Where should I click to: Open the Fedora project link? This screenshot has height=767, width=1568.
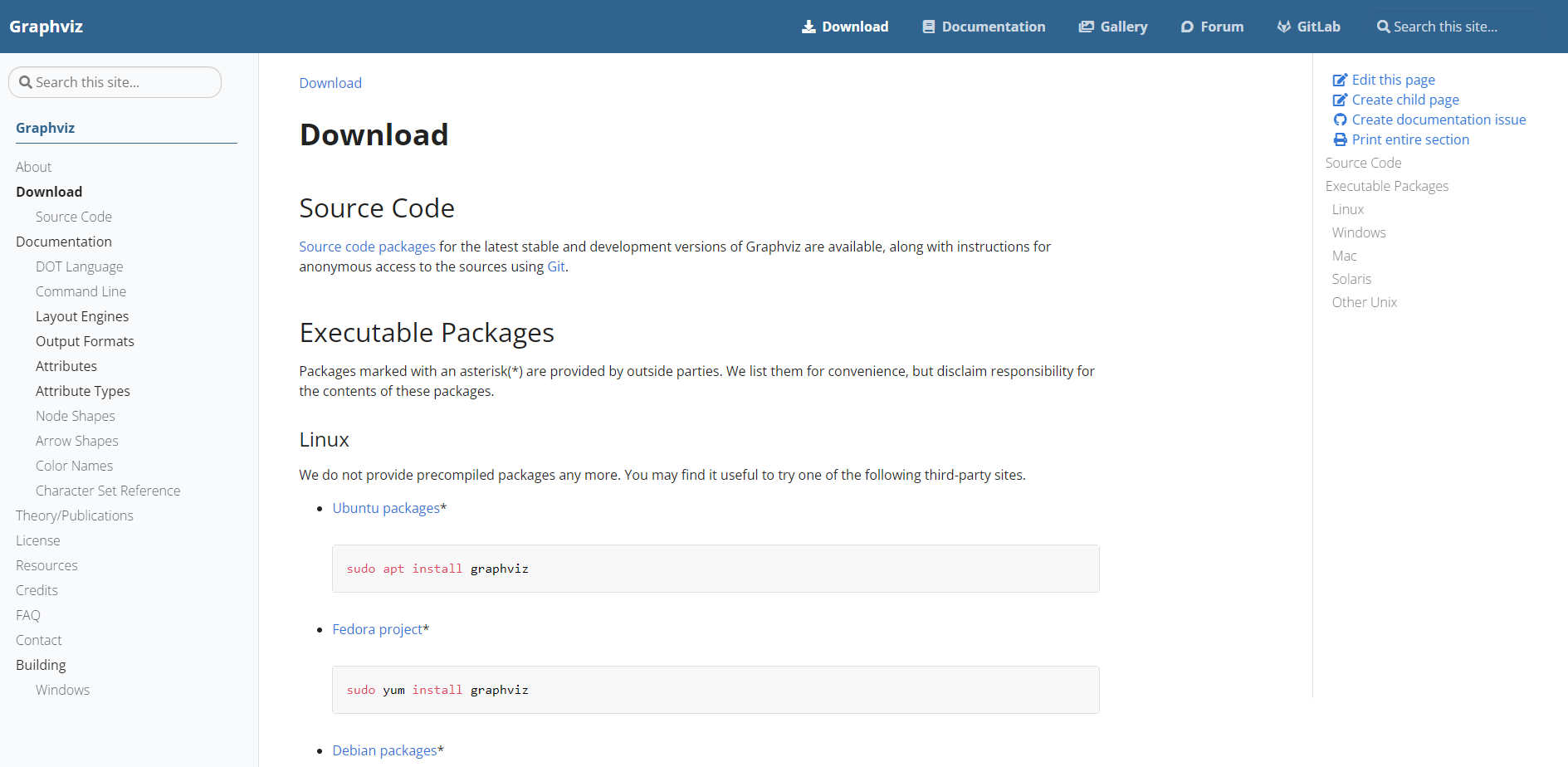[378, 629]
